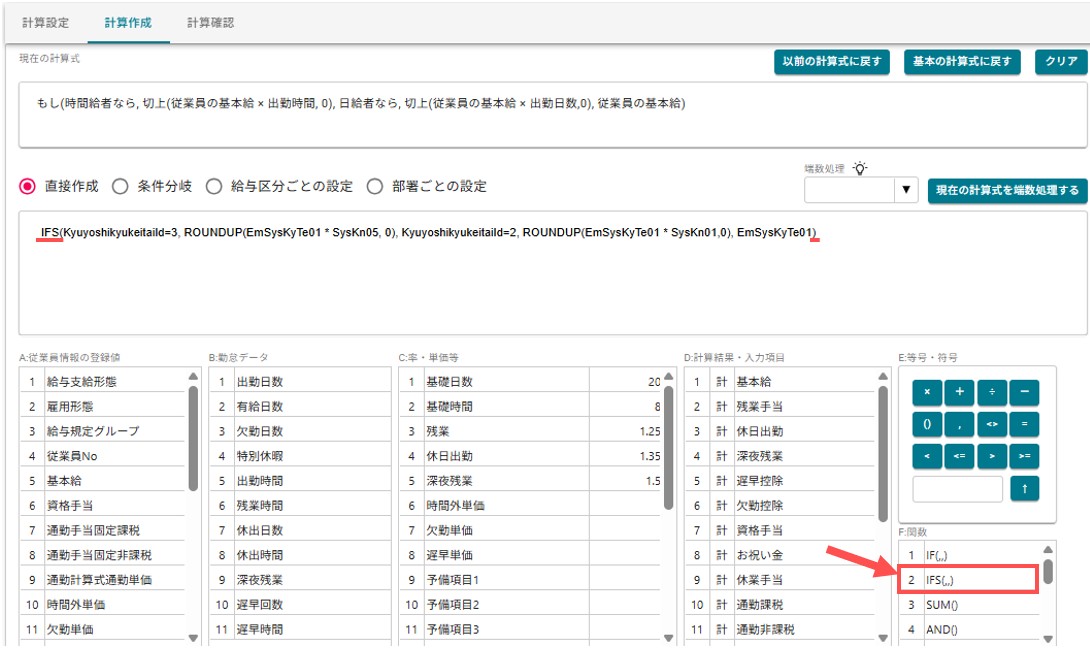Select 有給日数 in list B
This screenshot has height=649, width=1090.
click(x=300, y=406)
